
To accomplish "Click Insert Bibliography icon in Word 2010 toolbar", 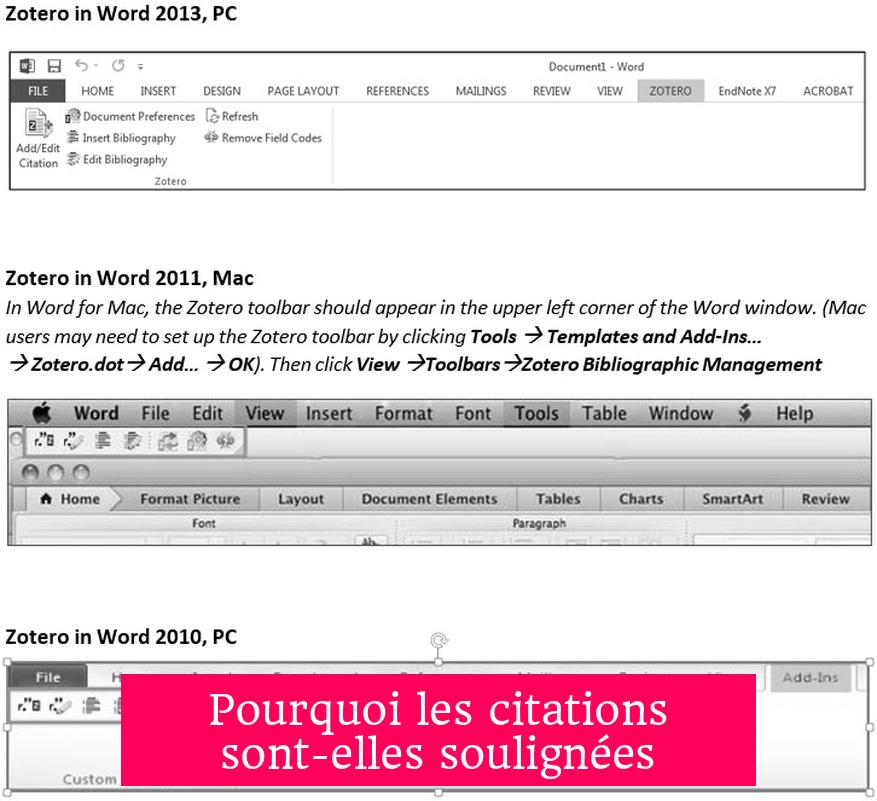I will [91, 705].
